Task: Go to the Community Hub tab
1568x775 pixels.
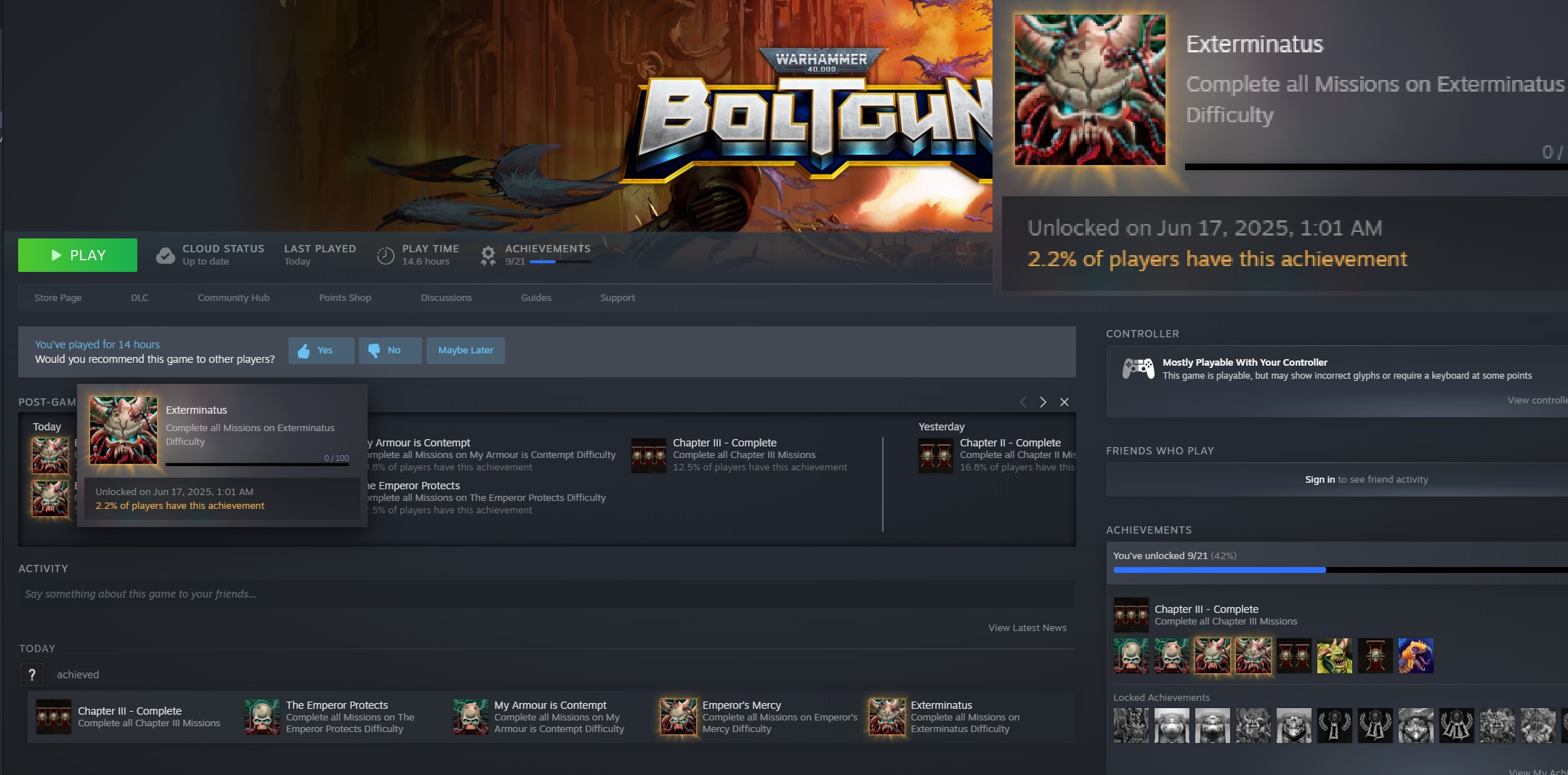Action: [233, 298]
